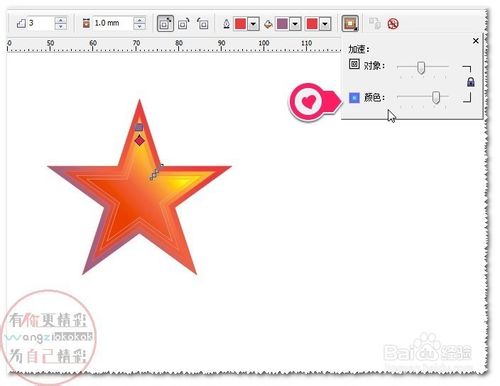Decrease contour offset with down arrow
500x386 pixels.
[x=139, y=27]
